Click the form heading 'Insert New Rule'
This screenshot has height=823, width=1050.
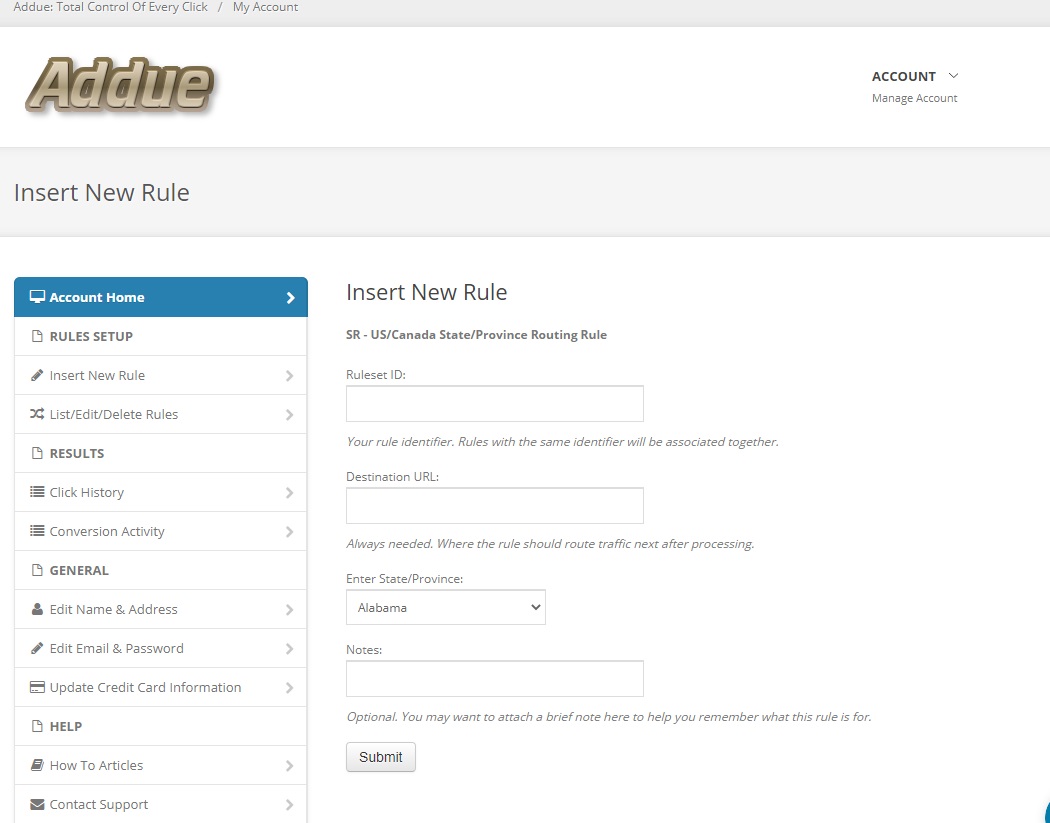pyautogui.click(x=427, y=292)
